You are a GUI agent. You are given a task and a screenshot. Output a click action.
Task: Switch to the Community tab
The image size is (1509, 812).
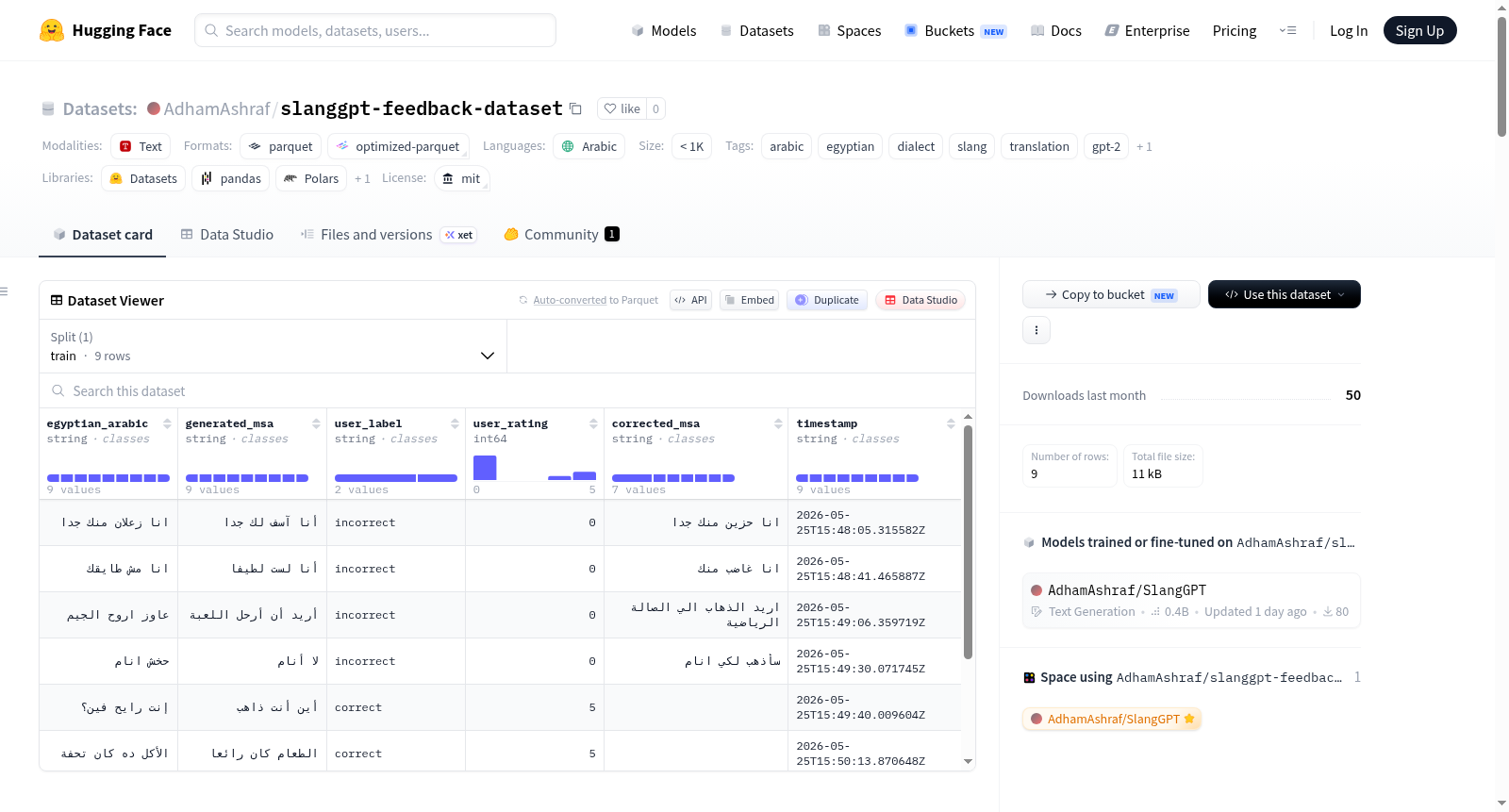coord(561,234)
